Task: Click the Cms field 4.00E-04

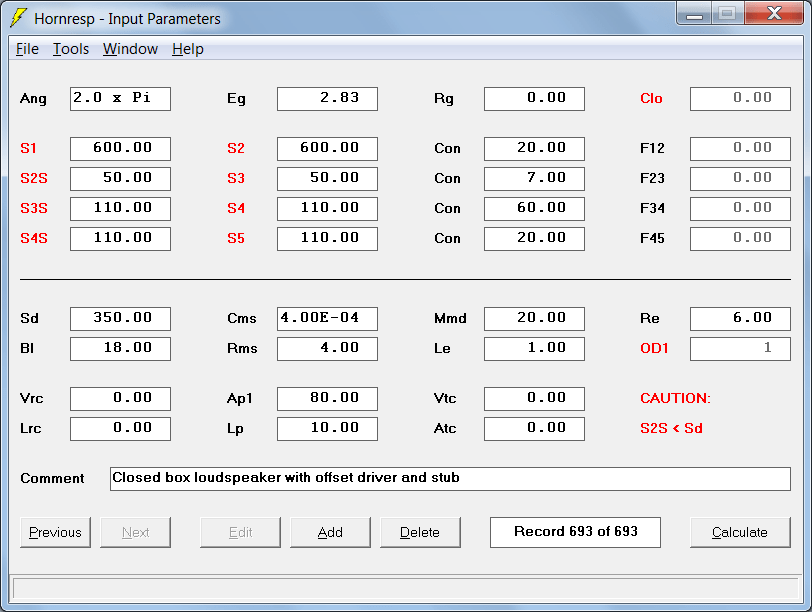Action: (327, 319)
